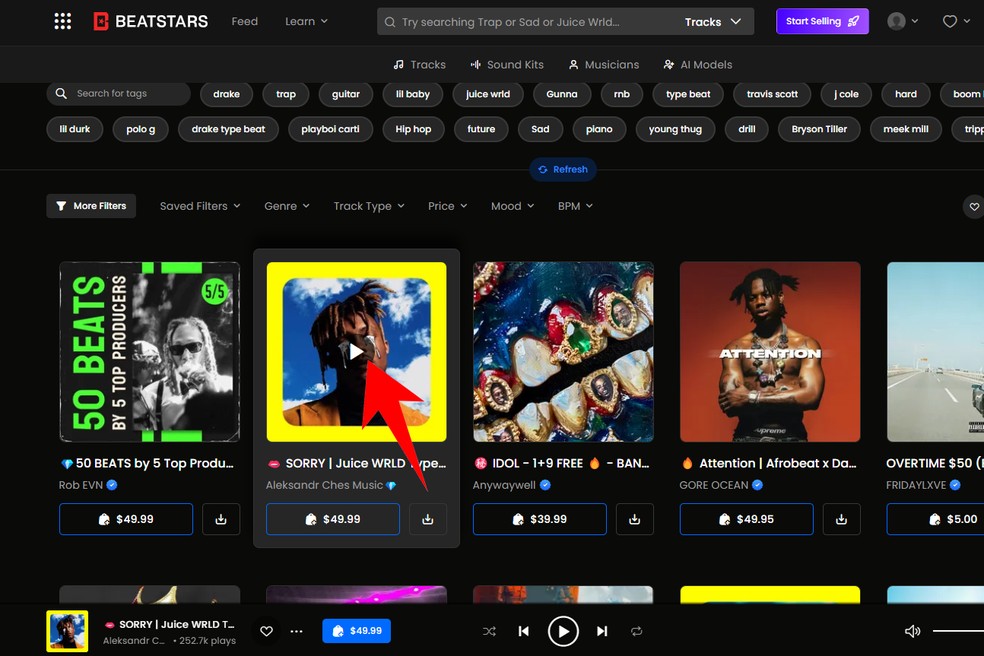Skip to the next track
The image size is (984, 656).
coord(602,631)
